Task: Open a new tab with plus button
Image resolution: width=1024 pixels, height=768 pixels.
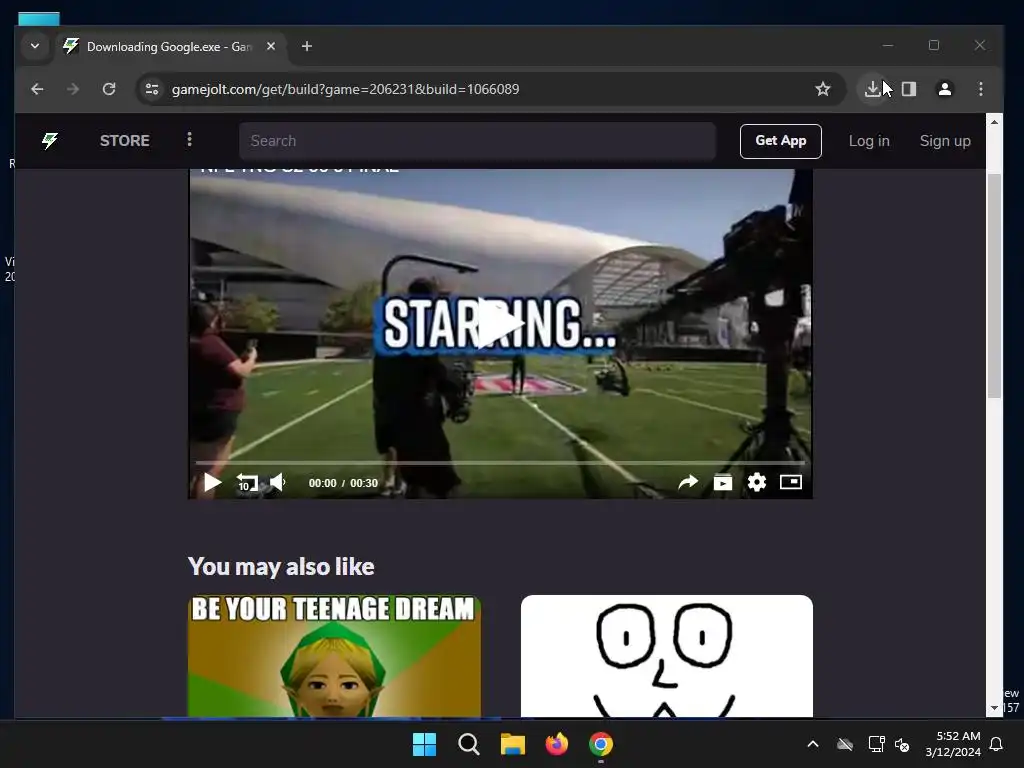Action: (x=307, y=46)
